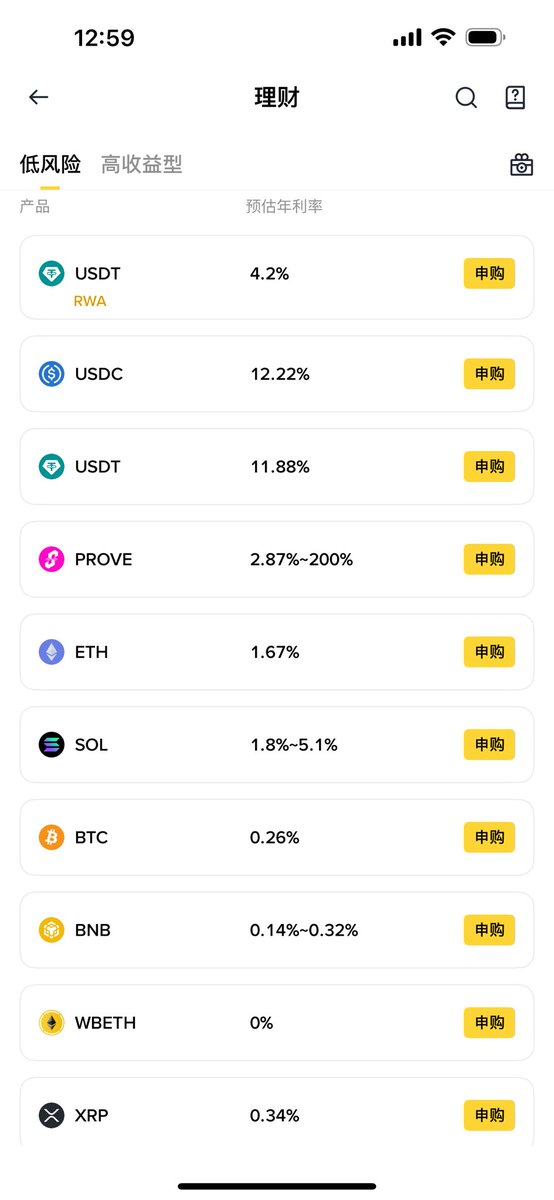Open the gift rewards icon

click(522, 165)
